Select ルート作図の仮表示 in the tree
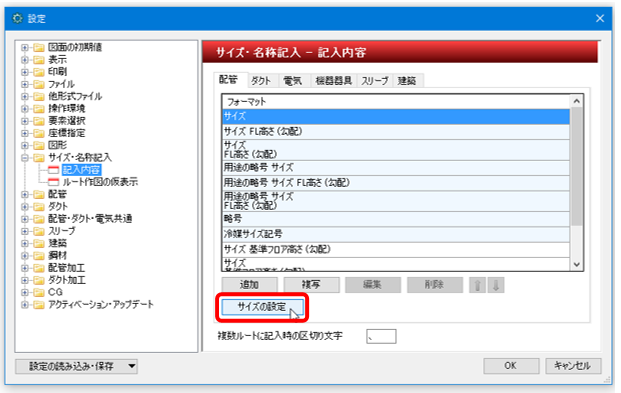621x393 pixels. tap(100, 182)
